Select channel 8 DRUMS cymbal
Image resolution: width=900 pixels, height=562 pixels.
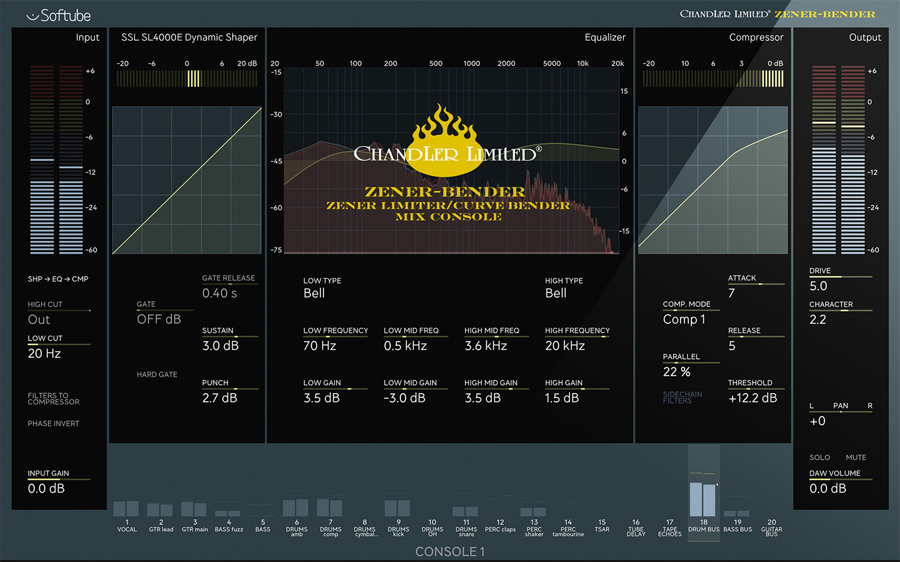pos(364,528)
